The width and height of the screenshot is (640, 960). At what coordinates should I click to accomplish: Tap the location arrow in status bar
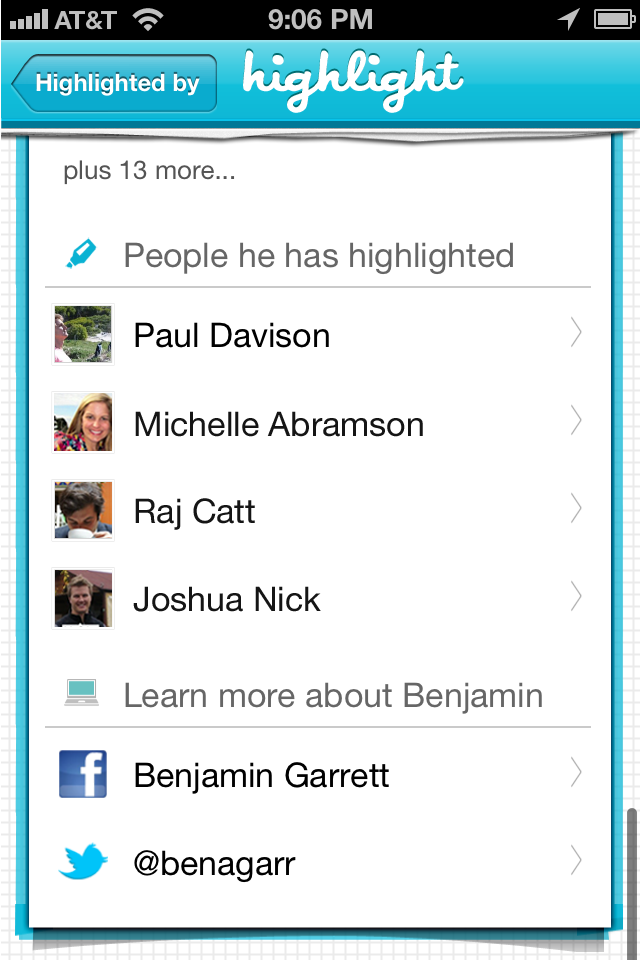568,19
